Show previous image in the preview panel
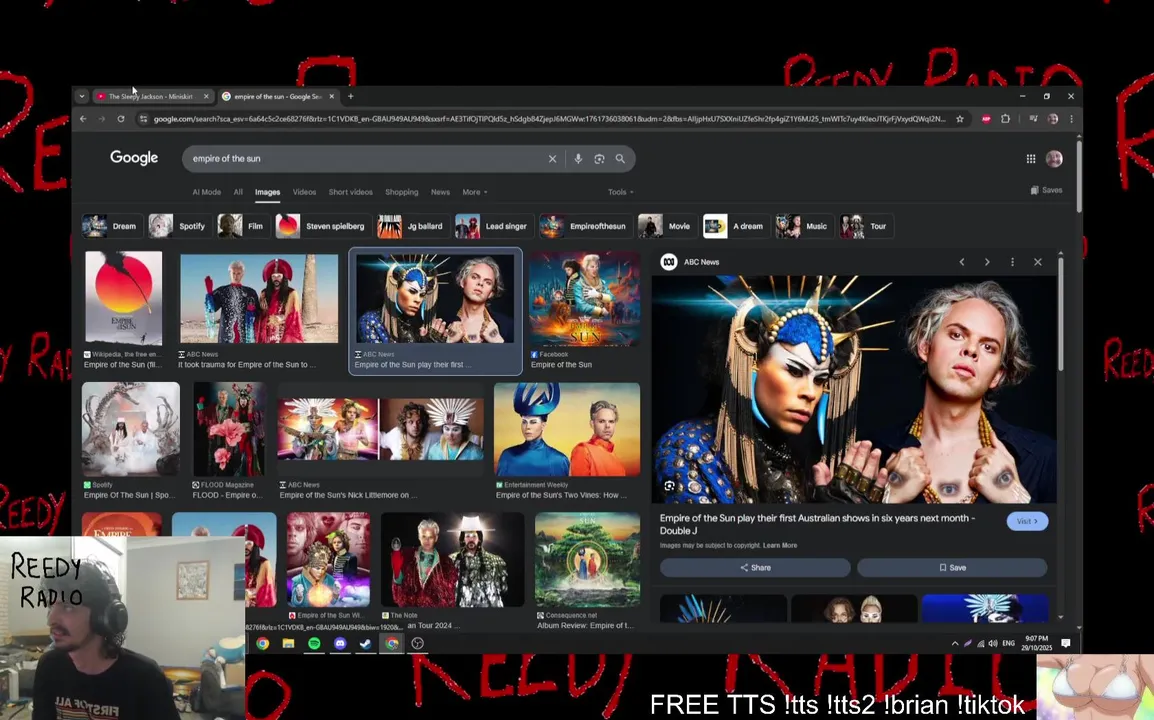The height and width of the screenshot is (720, 1154). click(961, 262)
